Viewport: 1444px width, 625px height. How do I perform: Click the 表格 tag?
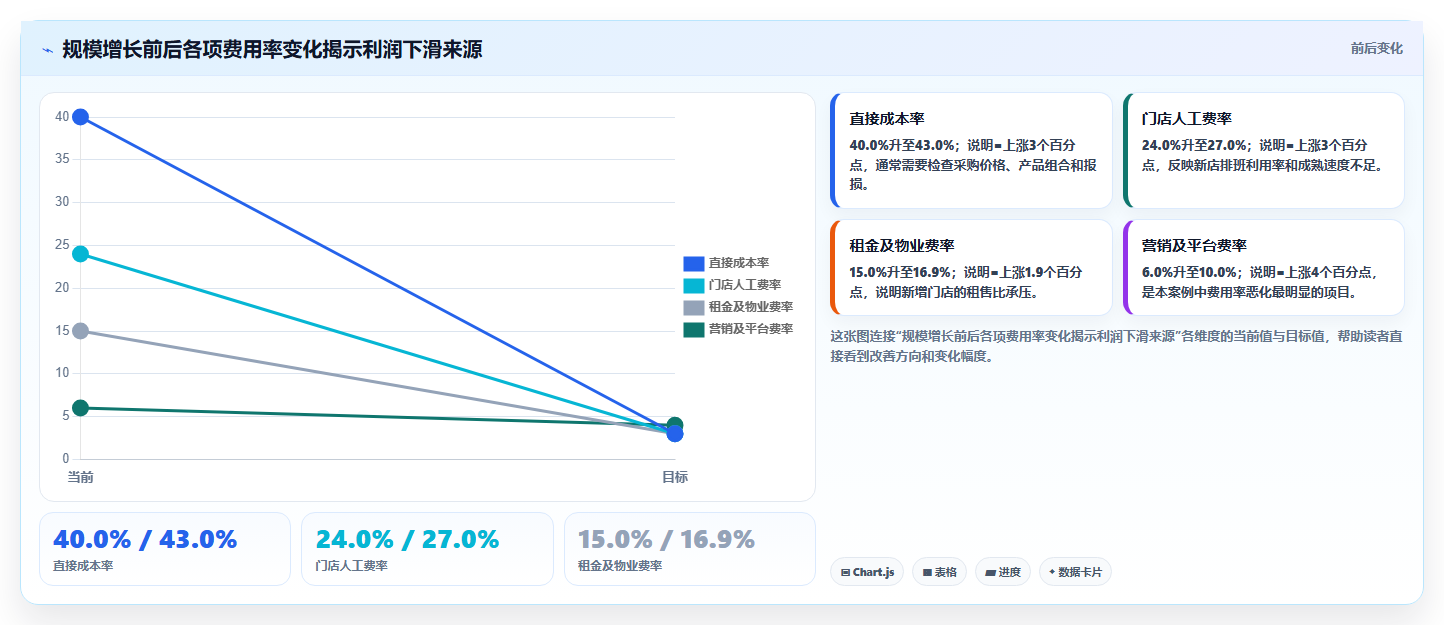939,572
